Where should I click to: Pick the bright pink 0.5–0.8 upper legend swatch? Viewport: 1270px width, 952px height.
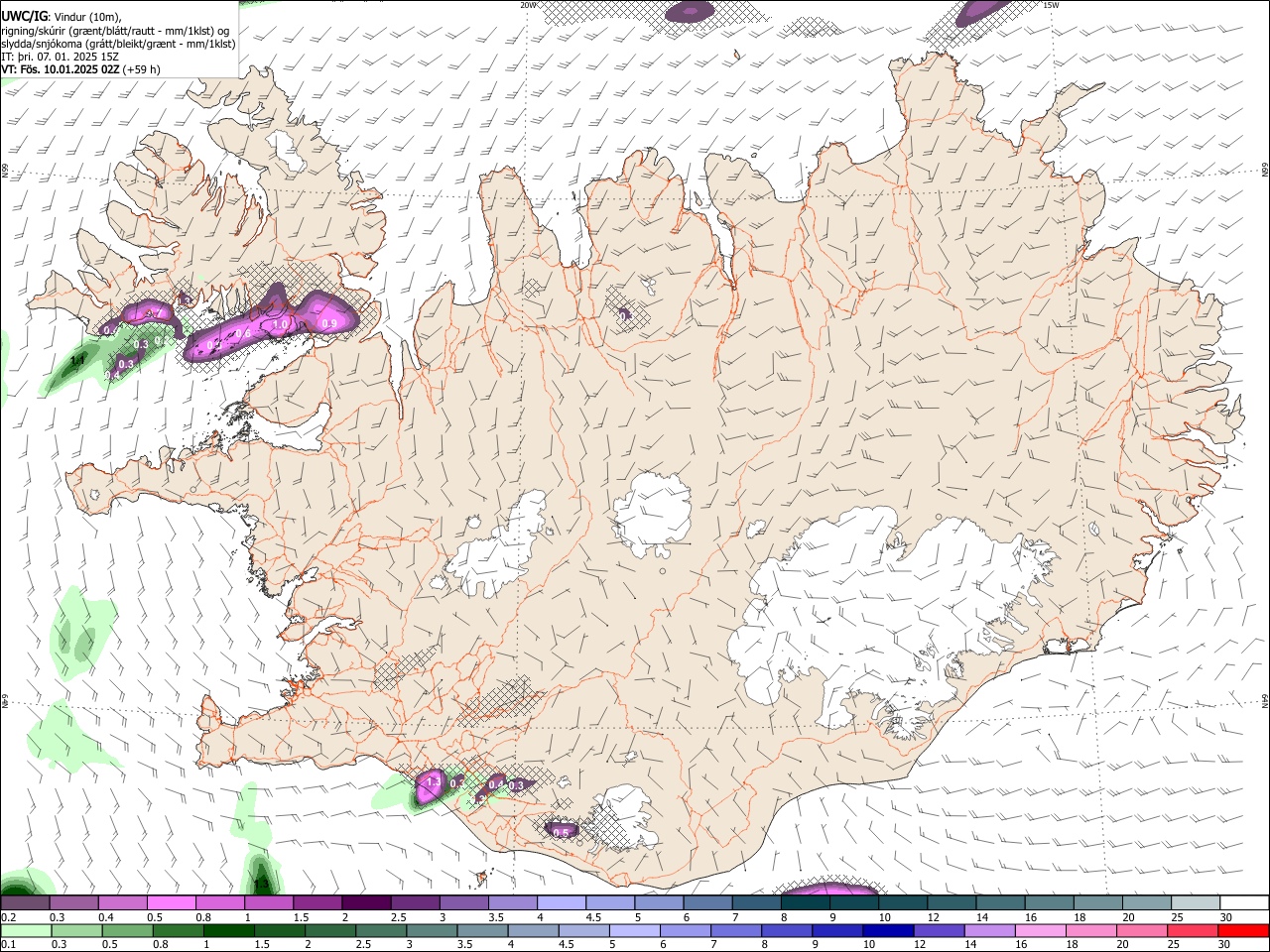tap(171, 903)
